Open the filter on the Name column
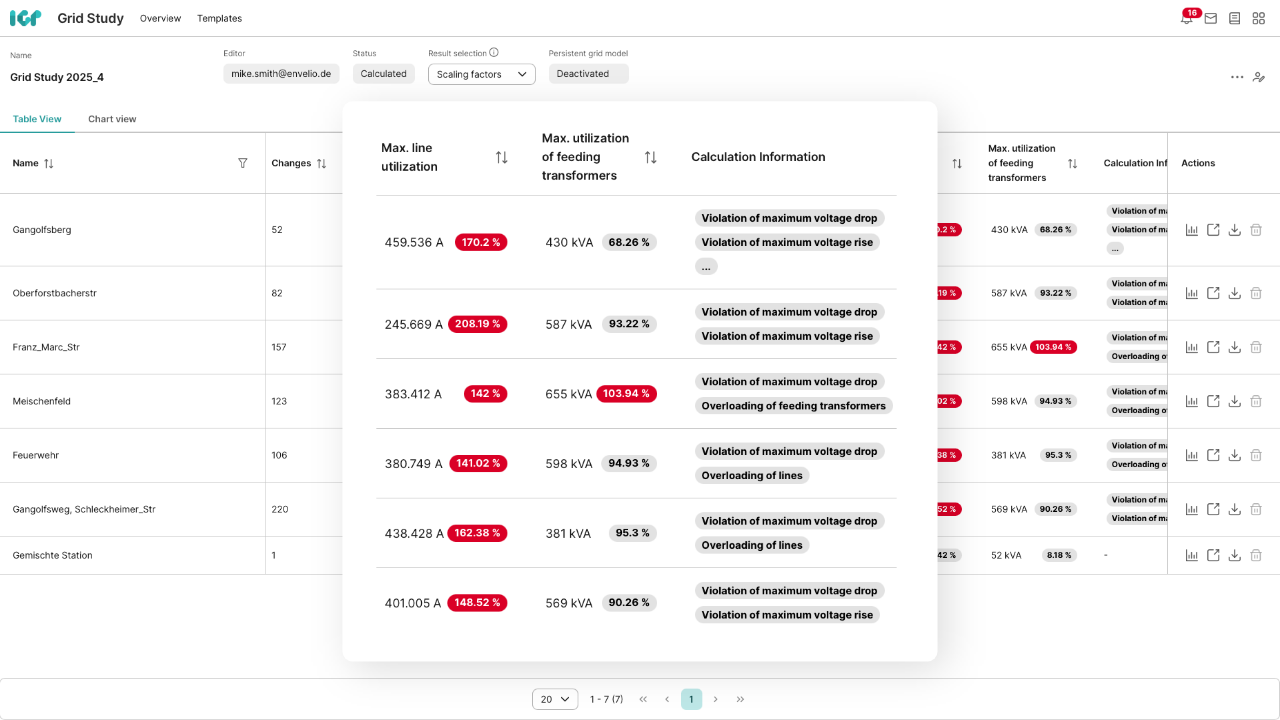This screenshot has width=1280, height=720. point(243,163)
